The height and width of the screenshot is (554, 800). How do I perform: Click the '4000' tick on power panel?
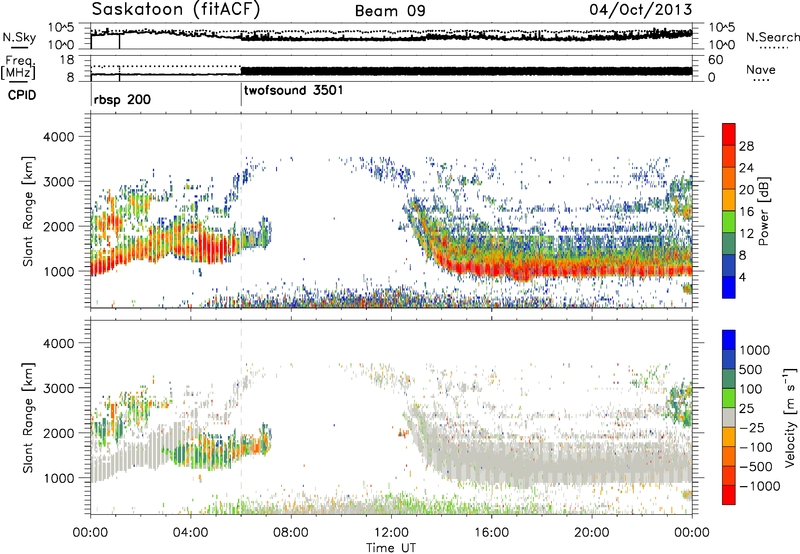click(58, 137)
